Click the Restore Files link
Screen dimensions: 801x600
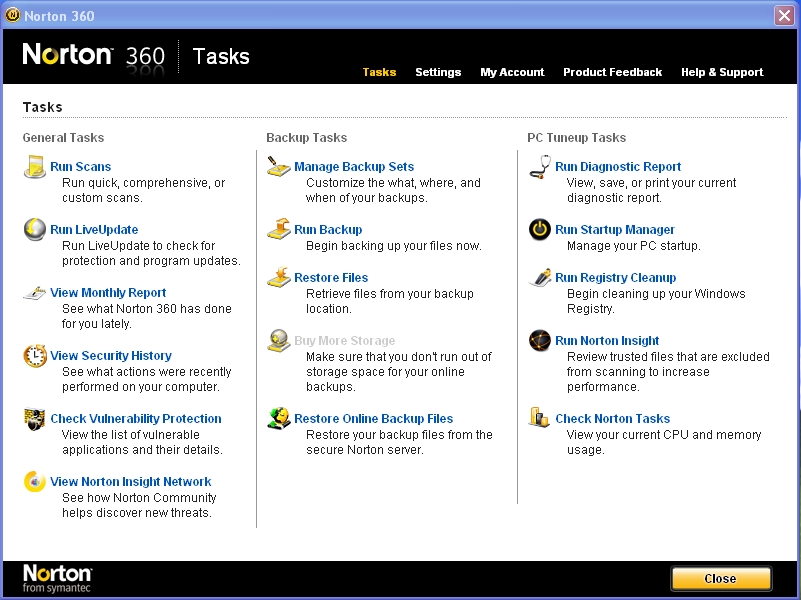331,277
